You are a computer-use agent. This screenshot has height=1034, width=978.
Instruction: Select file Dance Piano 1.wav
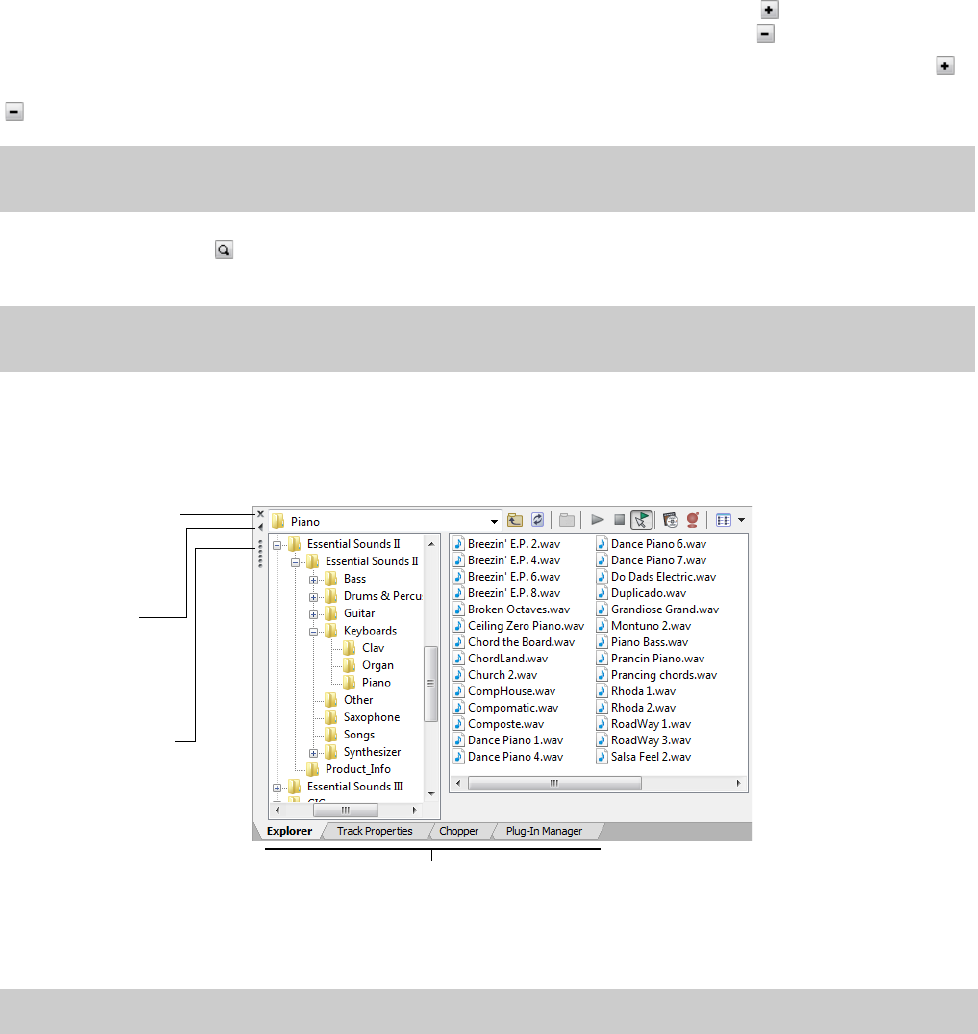pos(508,740)
